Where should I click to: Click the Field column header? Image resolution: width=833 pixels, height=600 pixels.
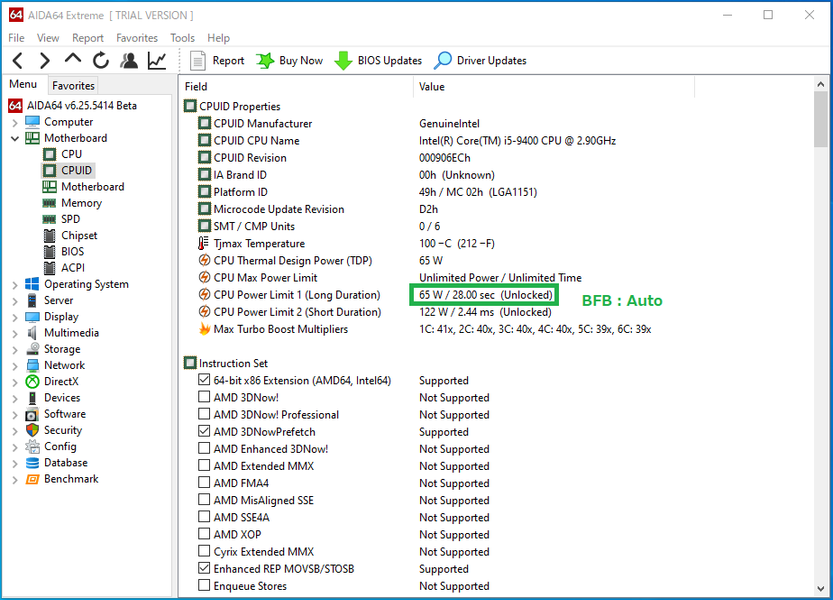click(296, 87)
